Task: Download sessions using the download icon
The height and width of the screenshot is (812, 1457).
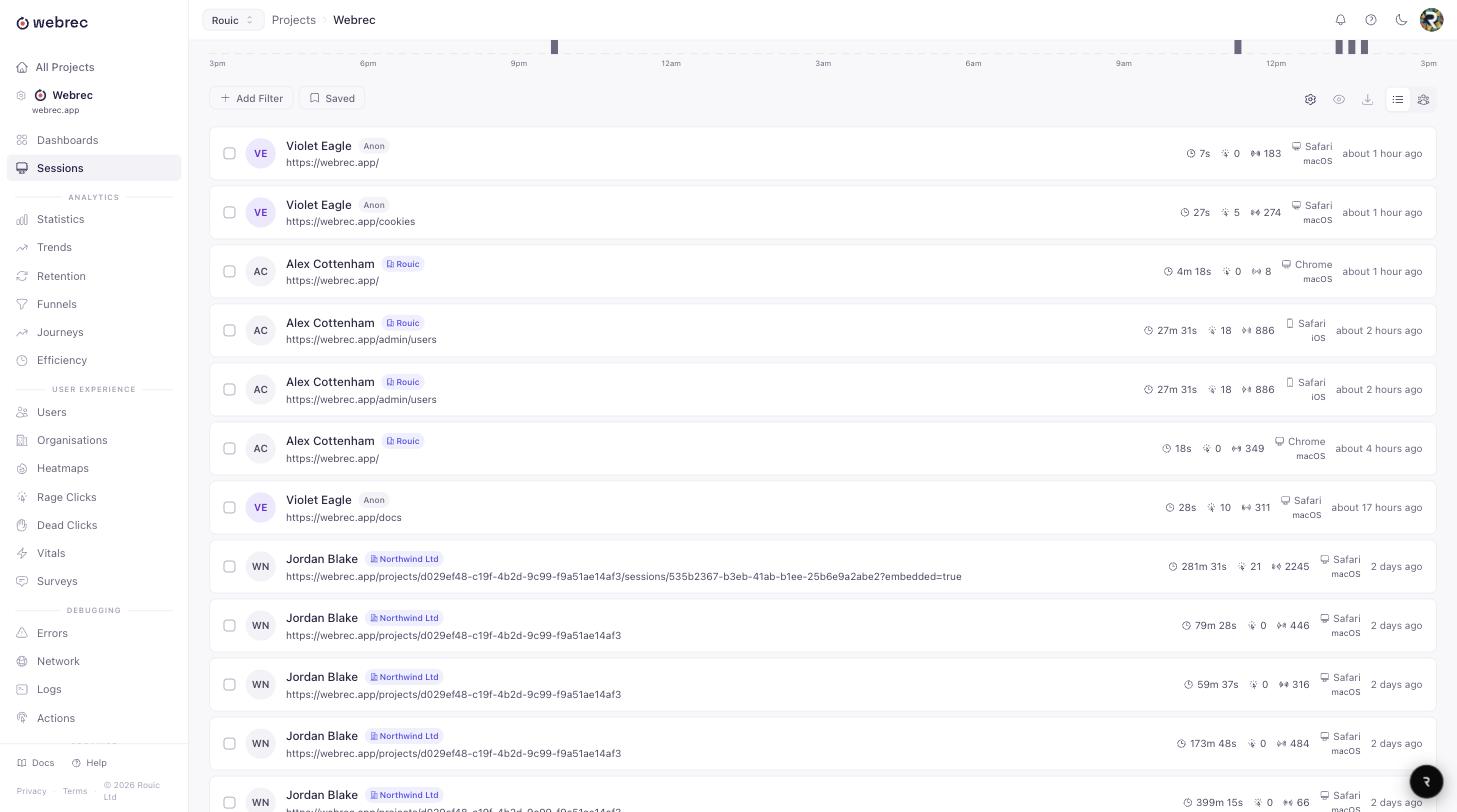Action: 1367,99
